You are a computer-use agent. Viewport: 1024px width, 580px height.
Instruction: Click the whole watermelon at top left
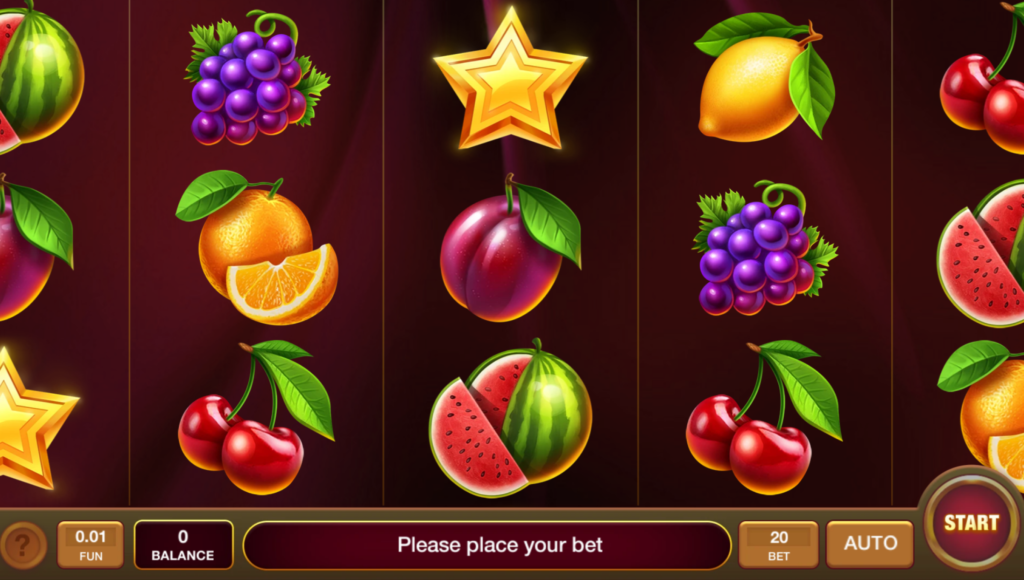click(38, 77)
